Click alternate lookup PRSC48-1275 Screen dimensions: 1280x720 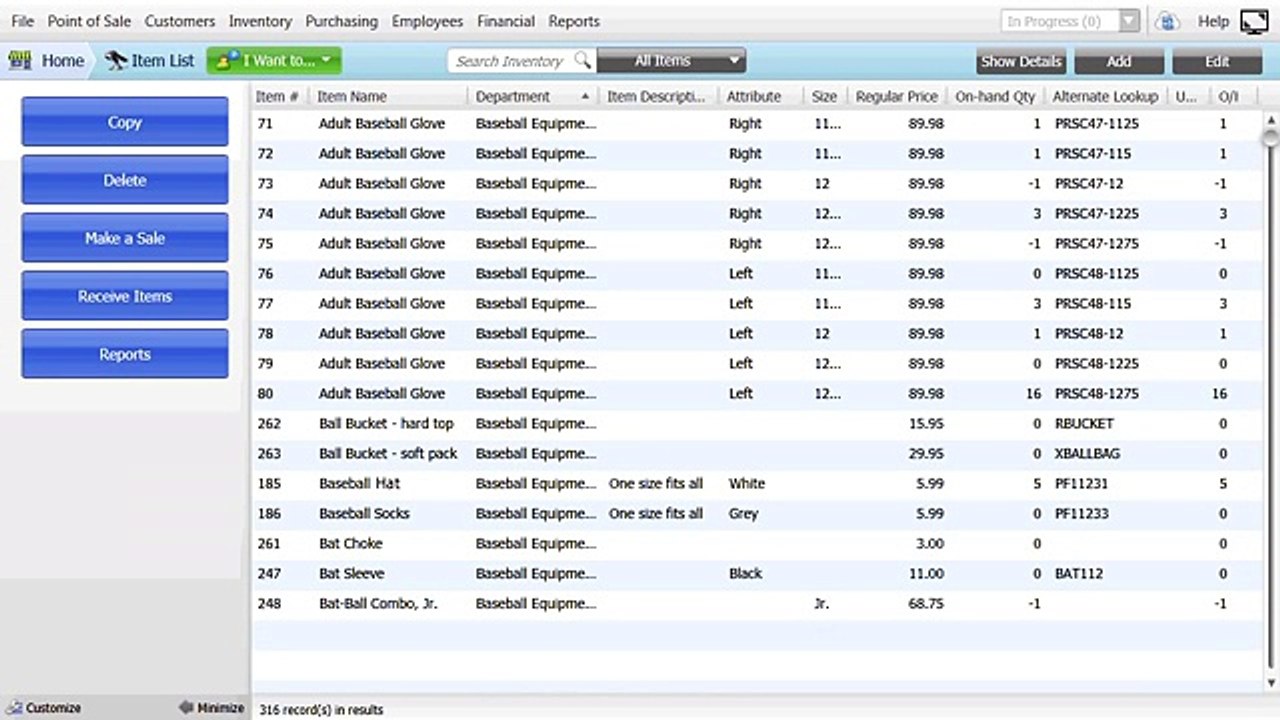[1096, 394]
